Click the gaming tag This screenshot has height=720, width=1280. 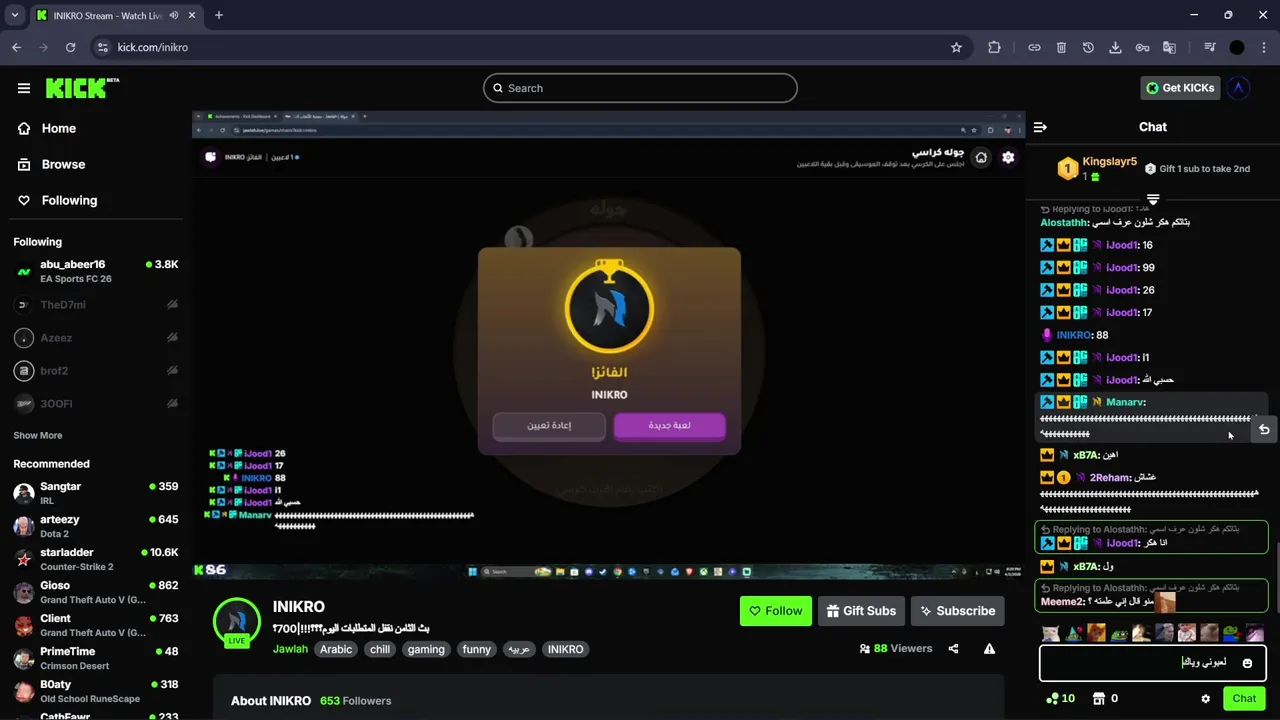coord(426,649)
